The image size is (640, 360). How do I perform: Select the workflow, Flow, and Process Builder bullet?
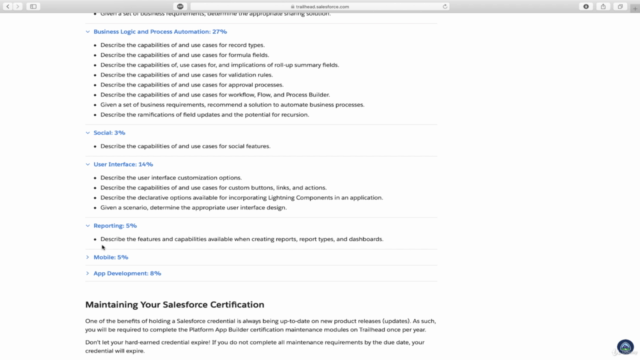pyautogui.click(x=215, y=95)
